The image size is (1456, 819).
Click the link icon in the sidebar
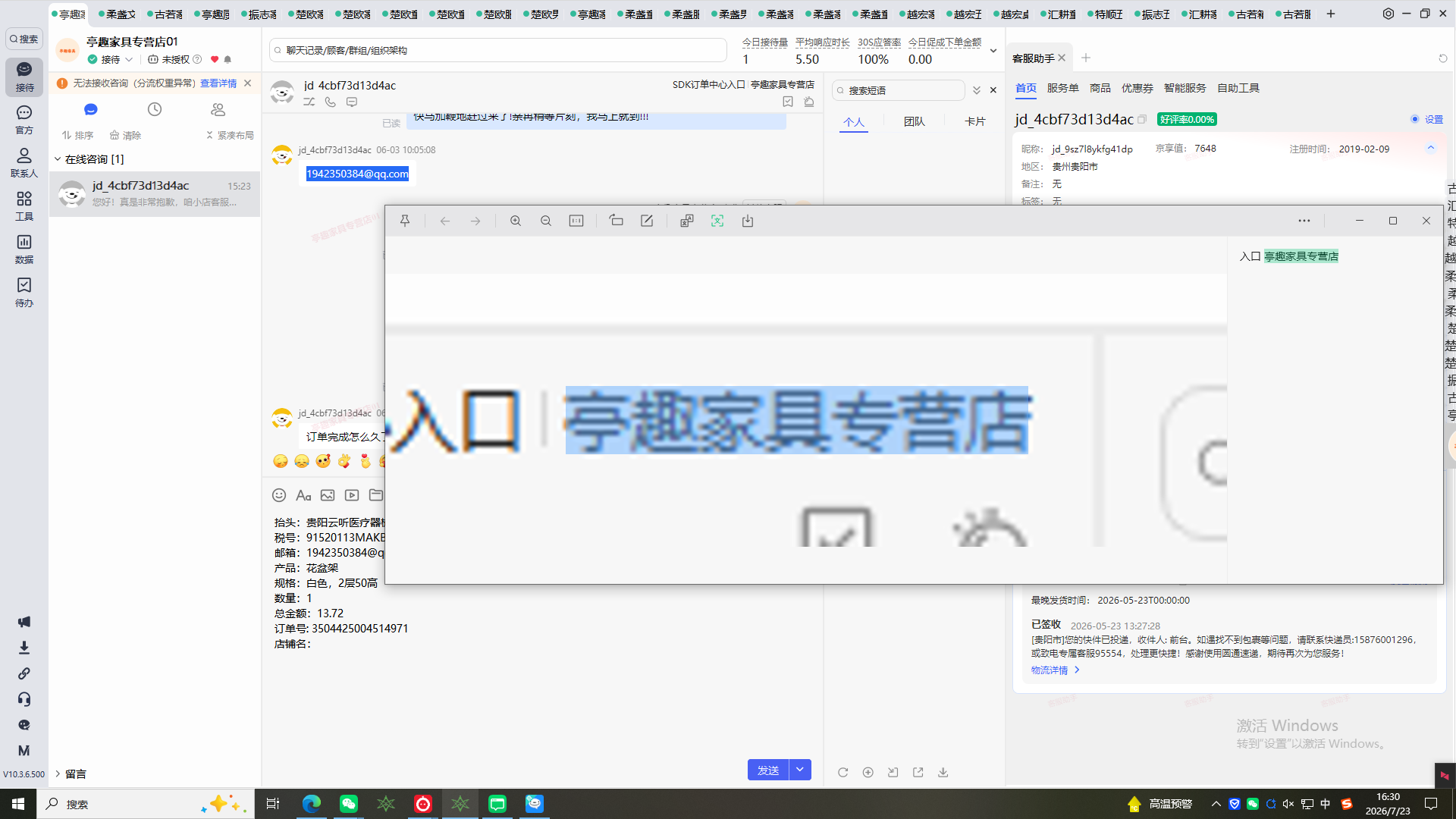24,673
